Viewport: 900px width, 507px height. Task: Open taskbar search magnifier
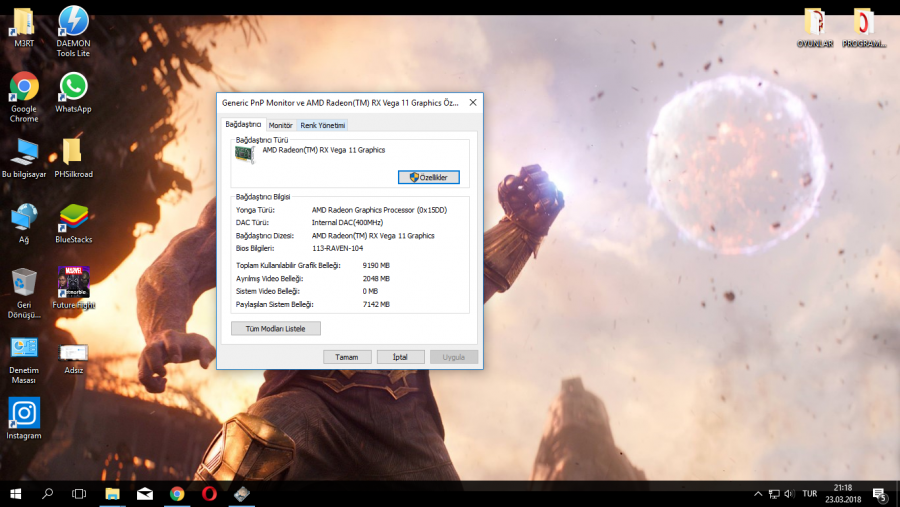point(47,494)
